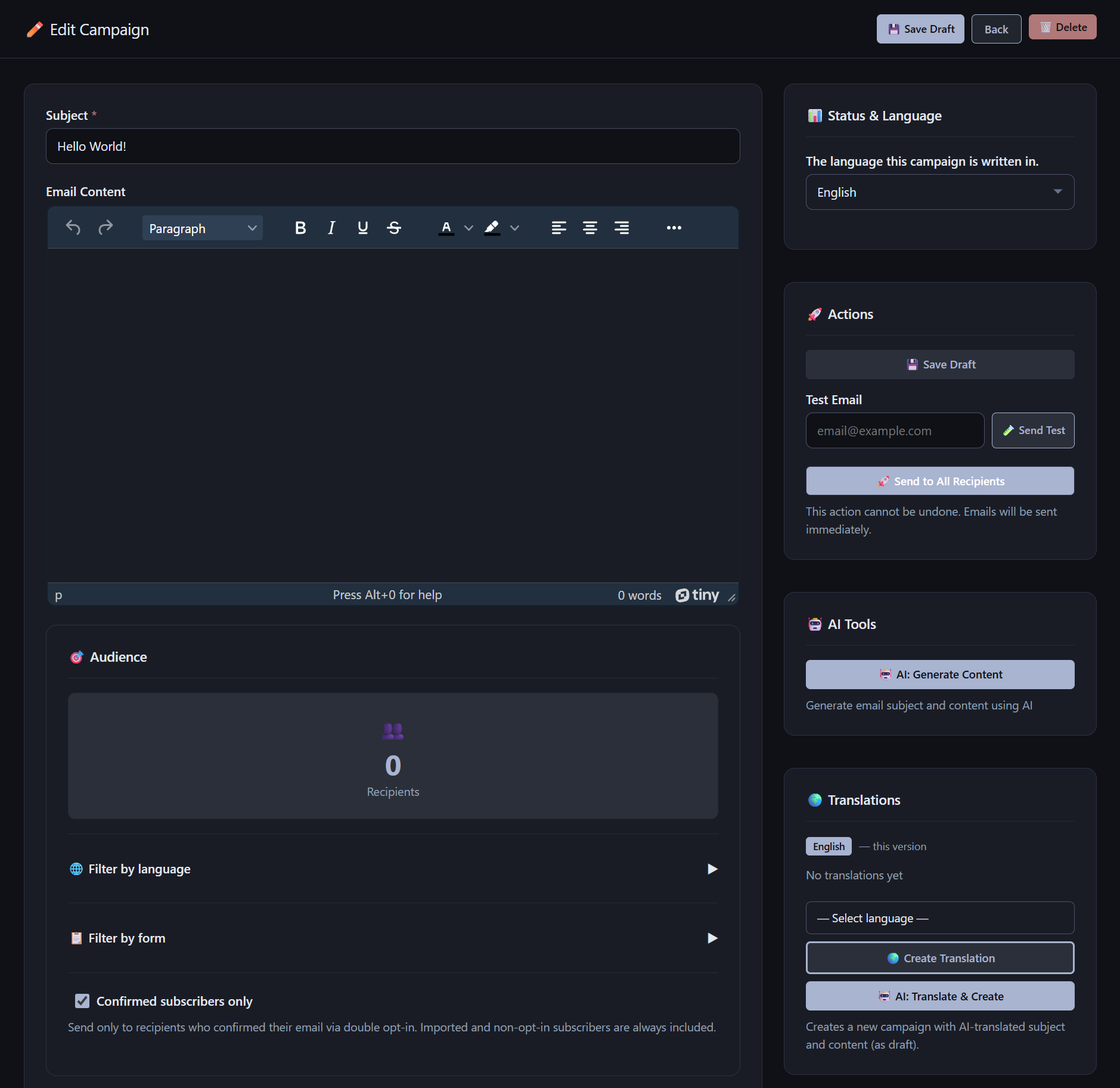Click the Redo arrow in editor toolbar
Image resolution: width=1120 pixels, height=1088 pixels.
106,228
